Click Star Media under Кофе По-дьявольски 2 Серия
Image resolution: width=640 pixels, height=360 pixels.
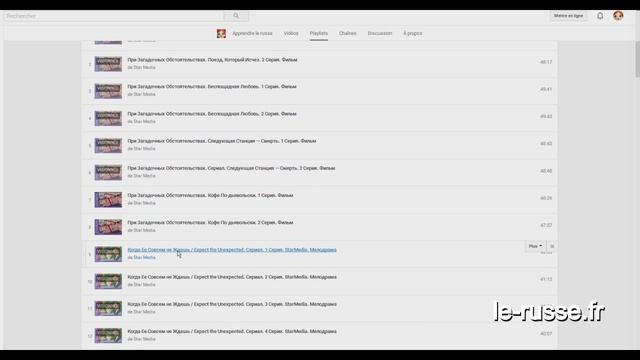click(144, 230)
